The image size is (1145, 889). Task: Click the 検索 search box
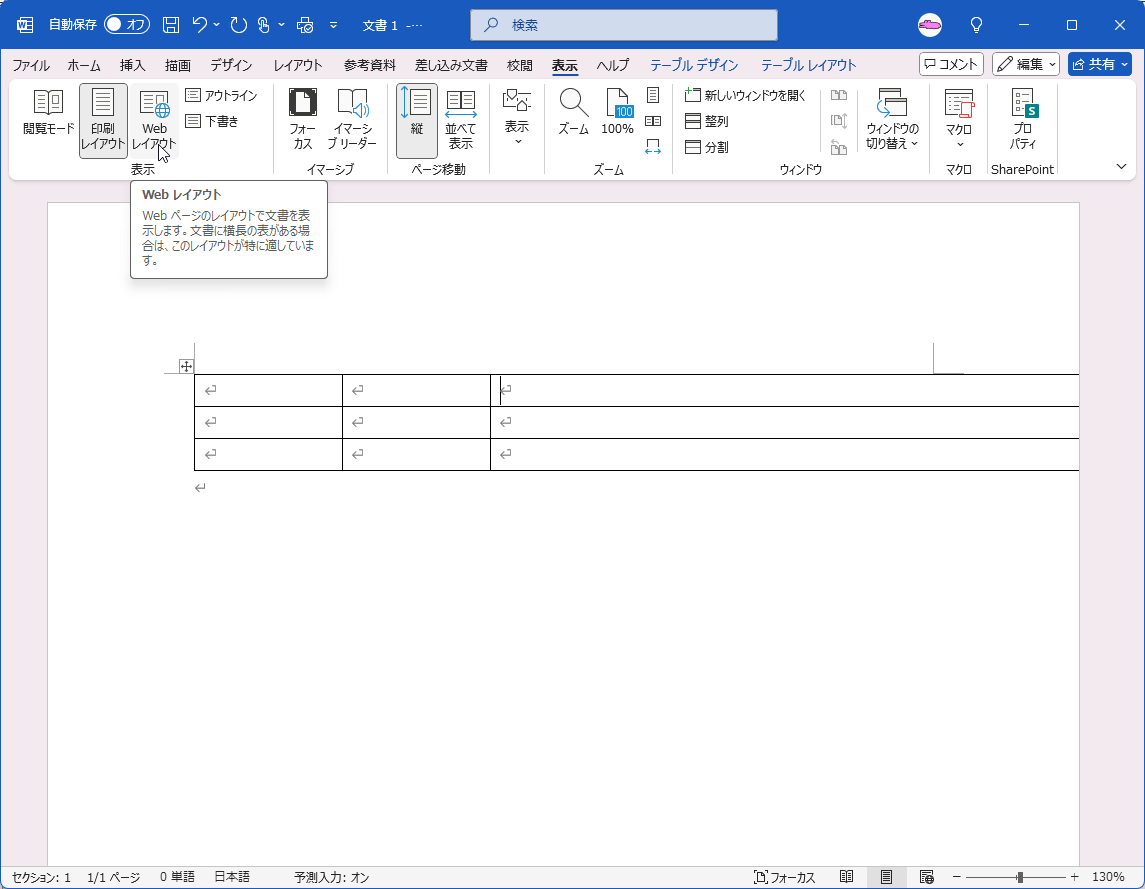pyautogui.click(x=623, y=24)
